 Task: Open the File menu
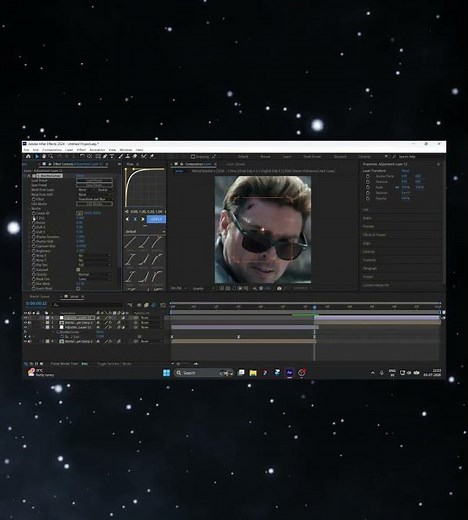click(26, 150)
